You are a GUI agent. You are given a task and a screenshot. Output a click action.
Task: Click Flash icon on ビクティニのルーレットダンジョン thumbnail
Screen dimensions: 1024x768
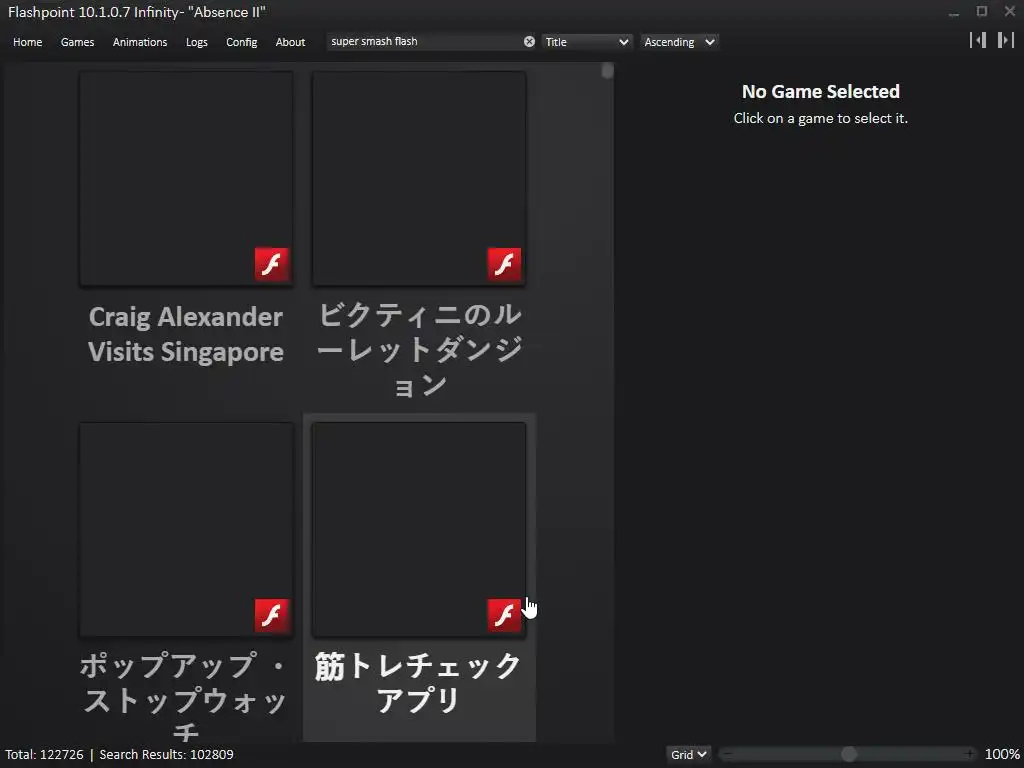504,264
